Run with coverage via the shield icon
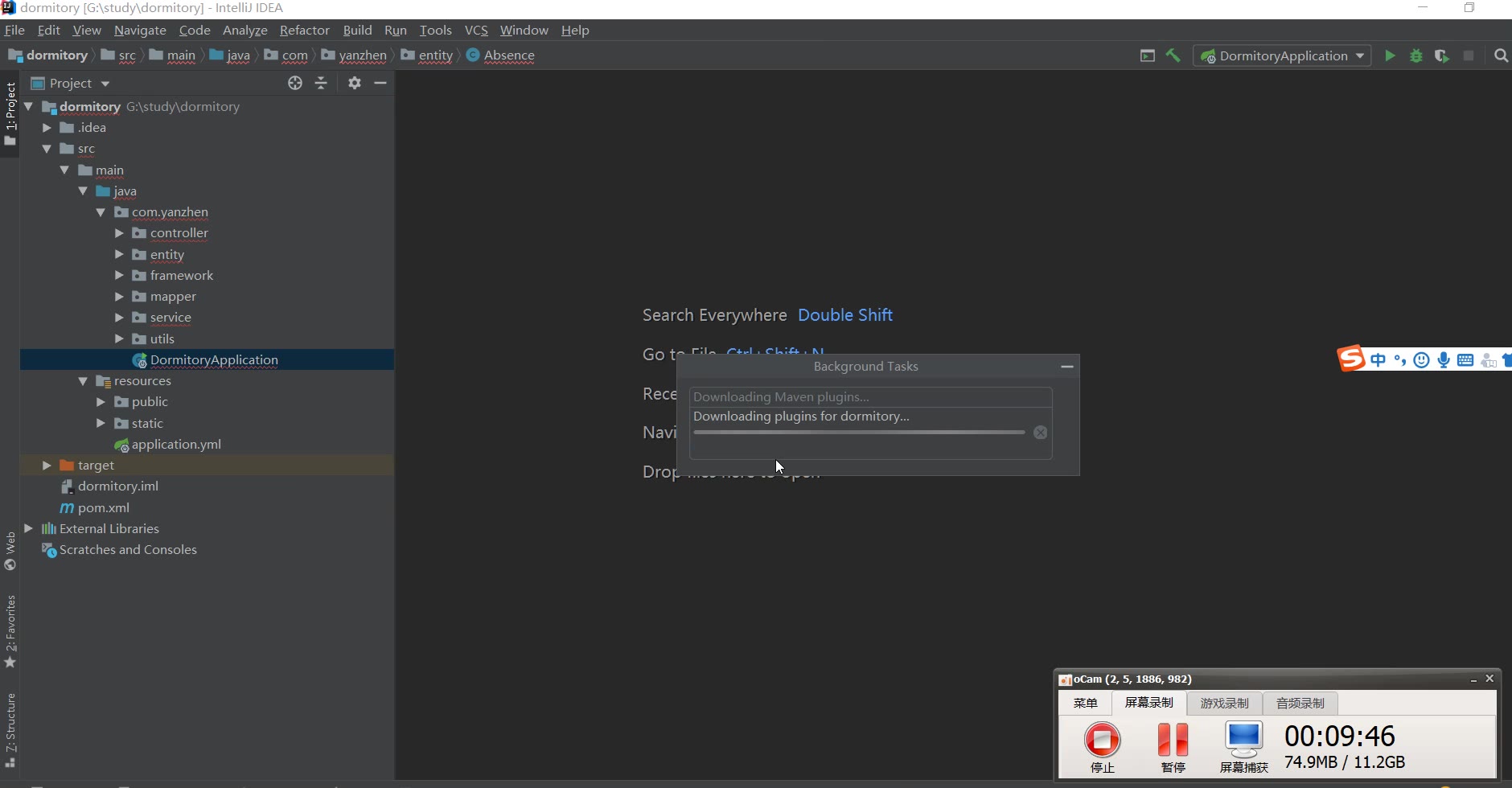This screenshot has height=788, width=1512. click(x=1442, y=55)
